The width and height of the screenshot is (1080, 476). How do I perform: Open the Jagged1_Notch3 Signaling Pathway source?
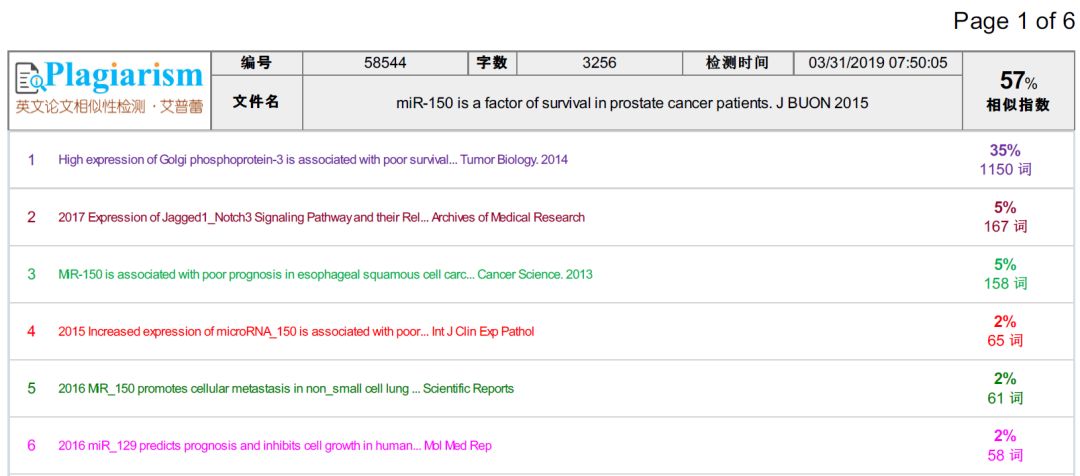pyautogui.click(x=321, y=217)
